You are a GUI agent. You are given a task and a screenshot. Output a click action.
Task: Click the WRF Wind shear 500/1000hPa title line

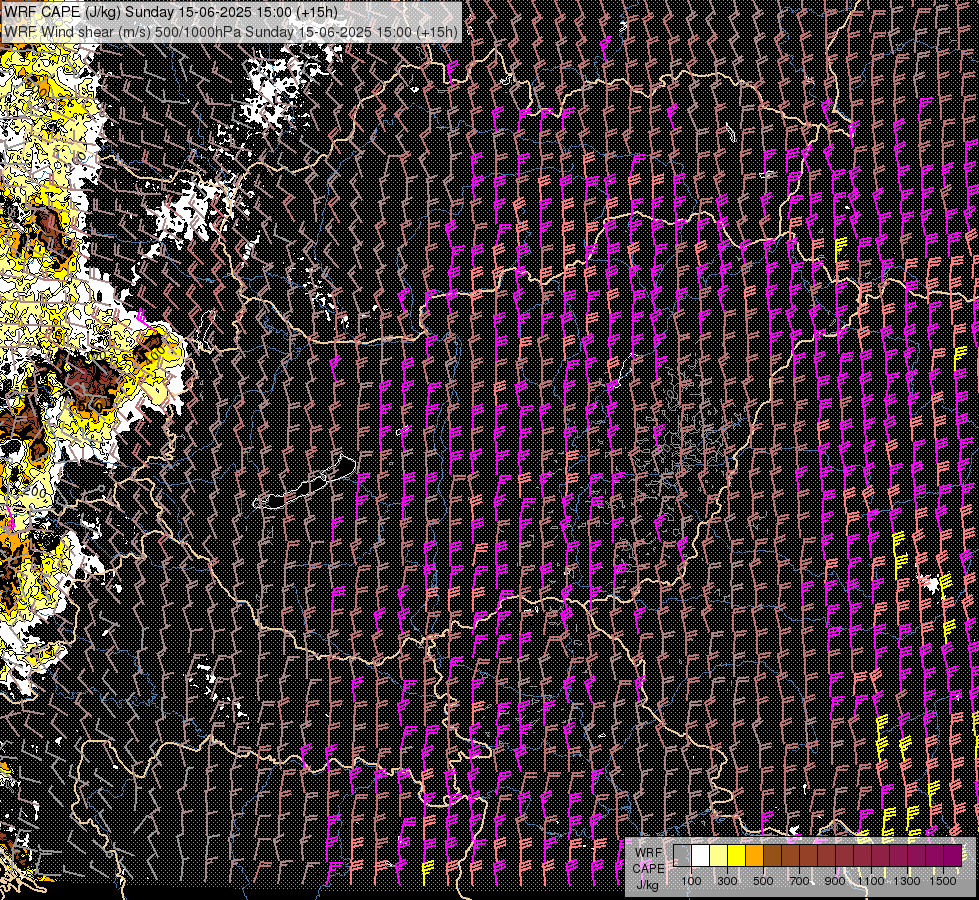click(230, 31)
